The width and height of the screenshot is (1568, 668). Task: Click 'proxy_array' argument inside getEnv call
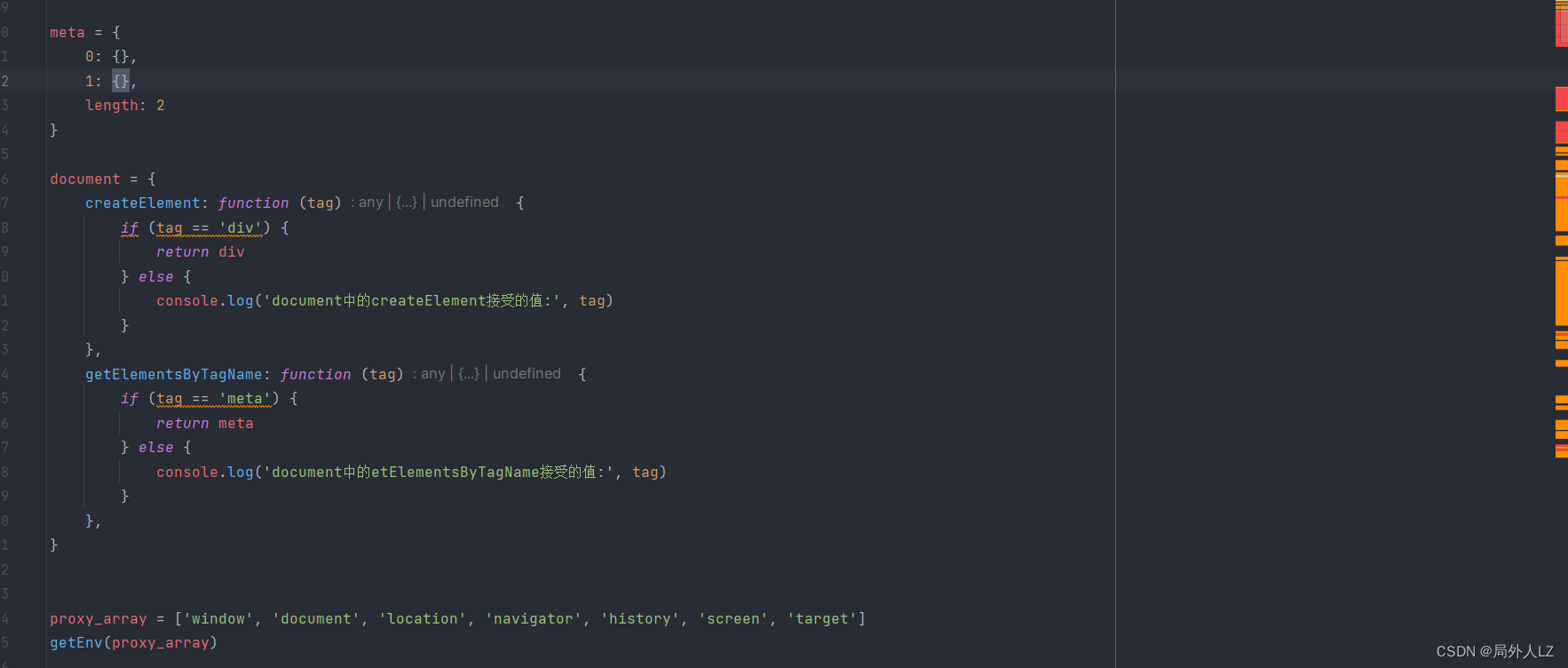coord(161,643)
